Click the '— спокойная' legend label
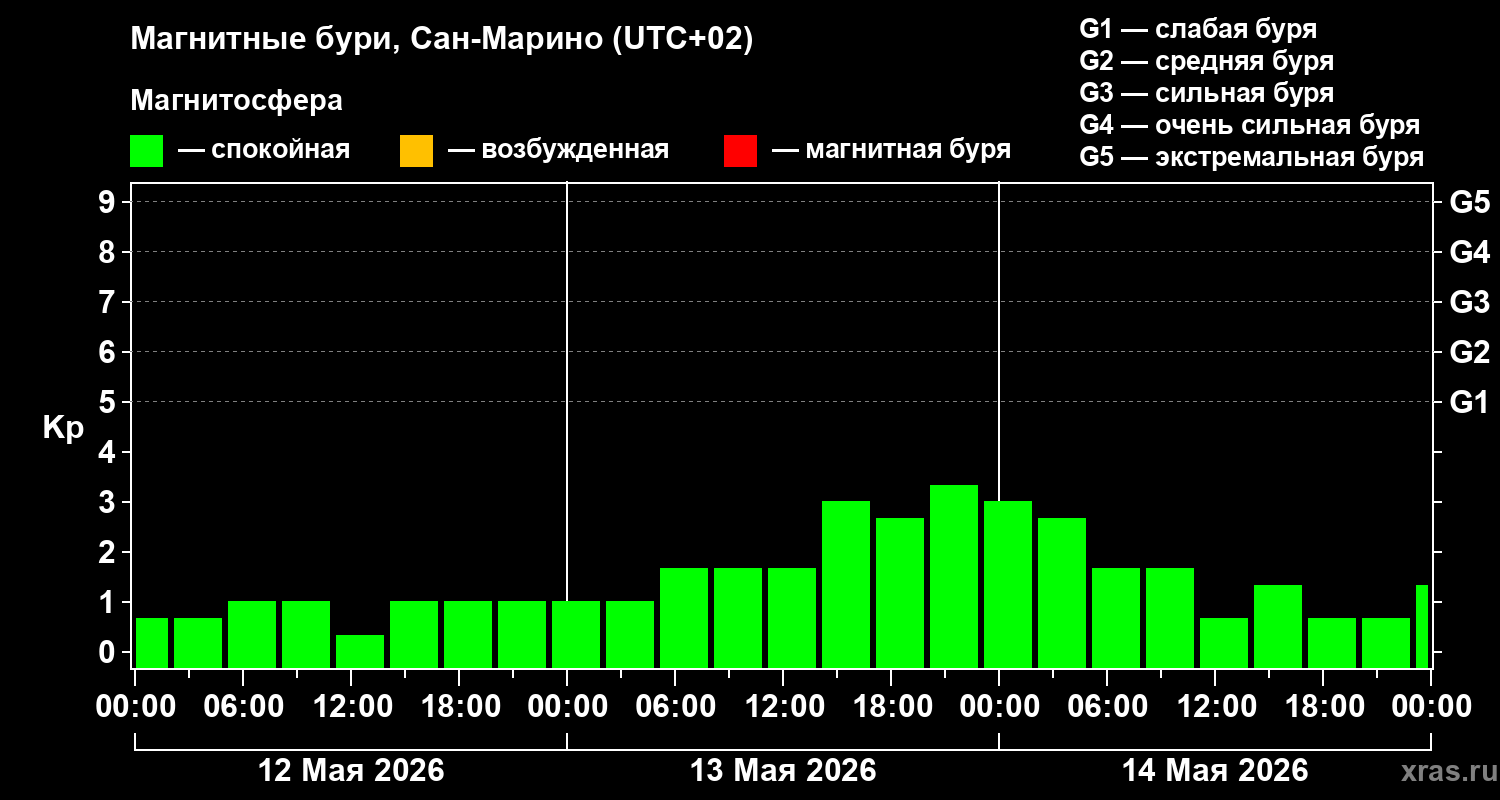This screenshot has height=800, width=1500. 264,150
